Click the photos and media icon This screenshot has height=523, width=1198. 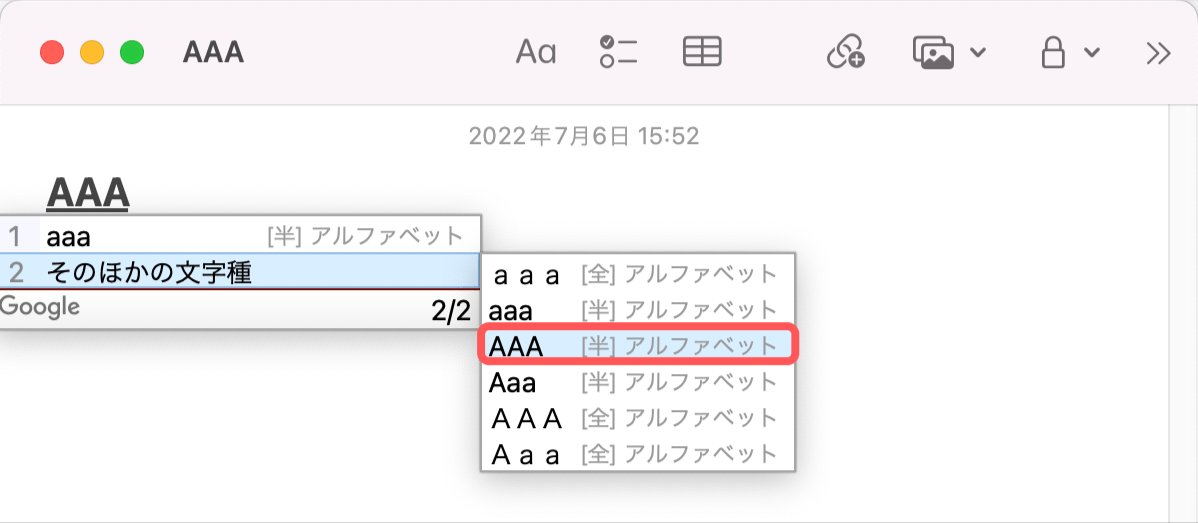(x=933, y=52)
